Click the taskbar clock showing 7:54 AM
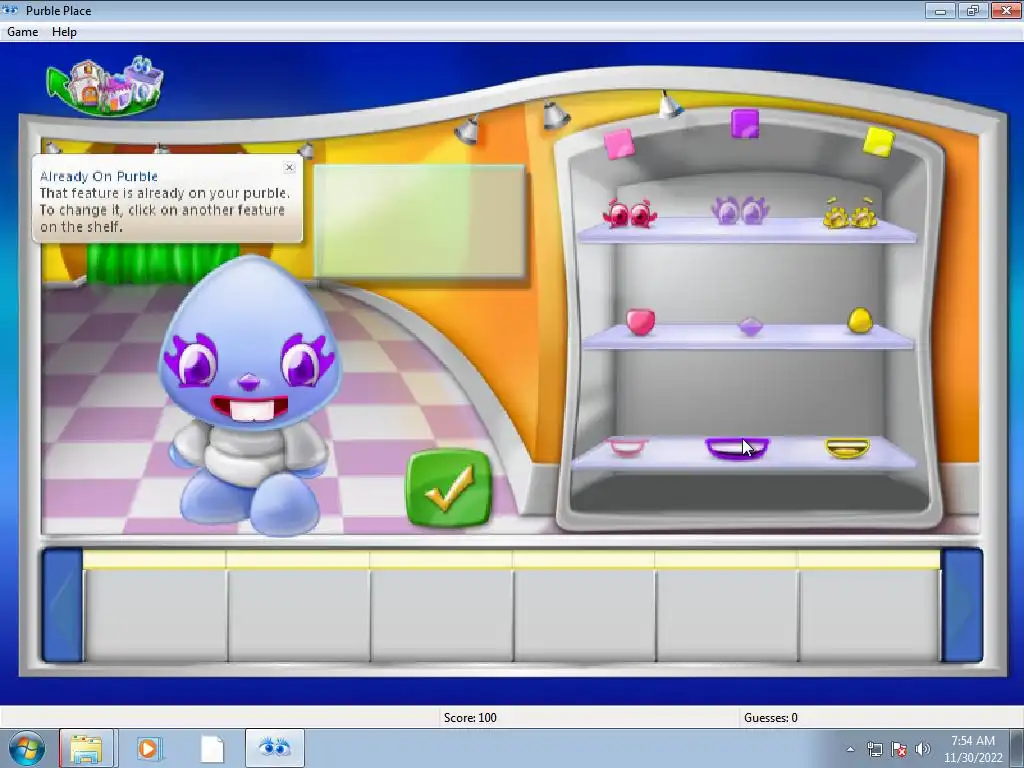The image size is (1024, 768). 973,748
